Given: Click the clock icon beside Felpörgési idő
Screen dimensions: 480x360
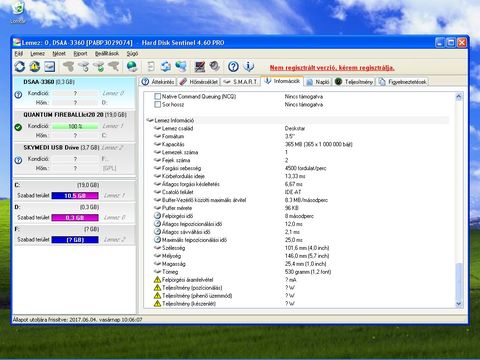Looking at the screenshot, I should point(157,216).
